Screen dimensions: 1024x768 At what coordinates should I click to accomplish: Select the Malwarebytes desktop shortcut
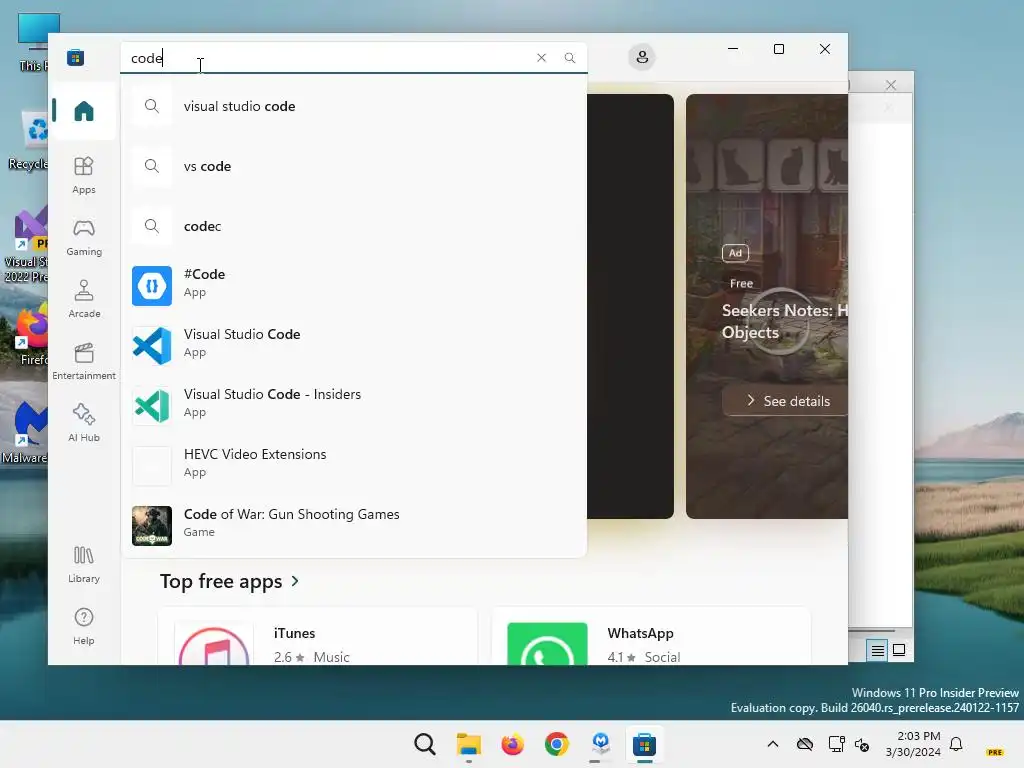(x=25, y=432)
